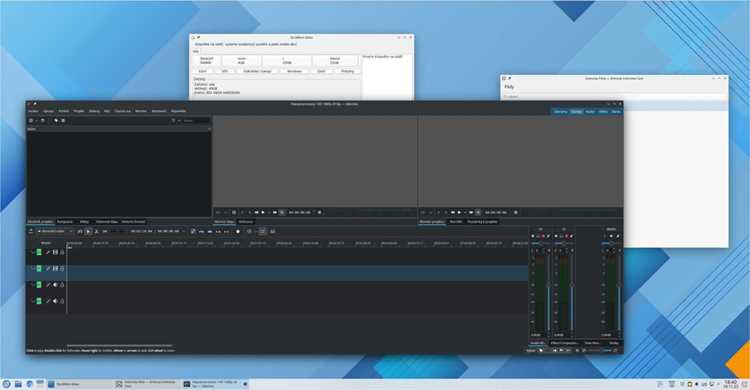Click the white circle icon in timeline toolbar
Screen dimensions: 750x390
[238, 232]
